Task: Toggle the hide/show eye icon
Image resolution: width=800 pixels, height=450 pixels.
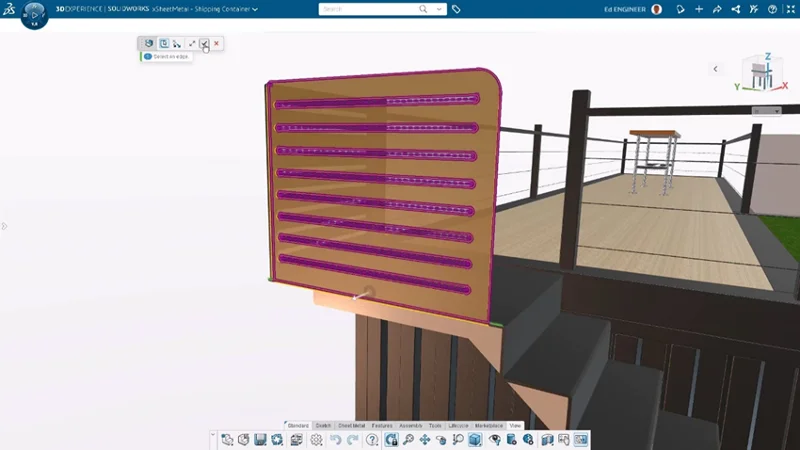Action: [494, 440]
